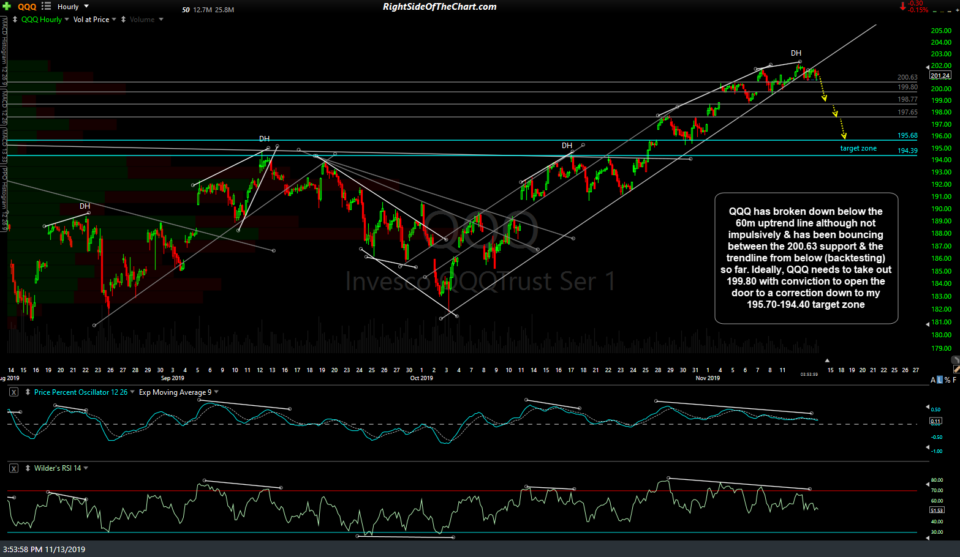Click the pencil drawing icon at the chart's right edge
The width and height of the screenshot is (960, 557).
tap(955, 370)
